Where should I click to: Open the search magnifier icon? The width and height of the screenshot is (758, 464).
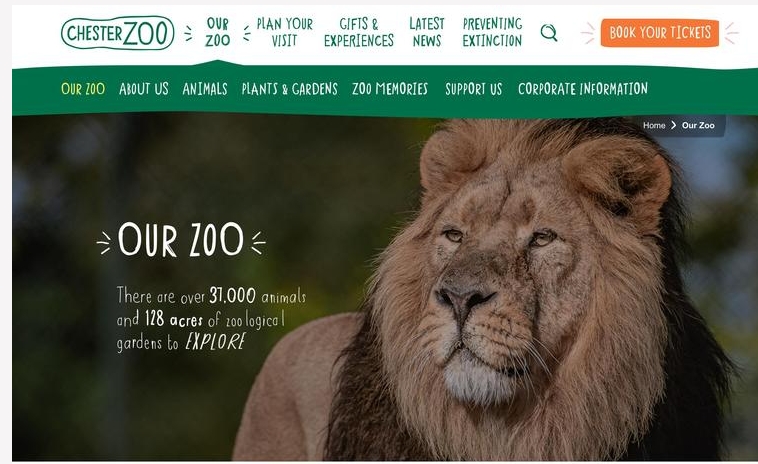(549, 32)
